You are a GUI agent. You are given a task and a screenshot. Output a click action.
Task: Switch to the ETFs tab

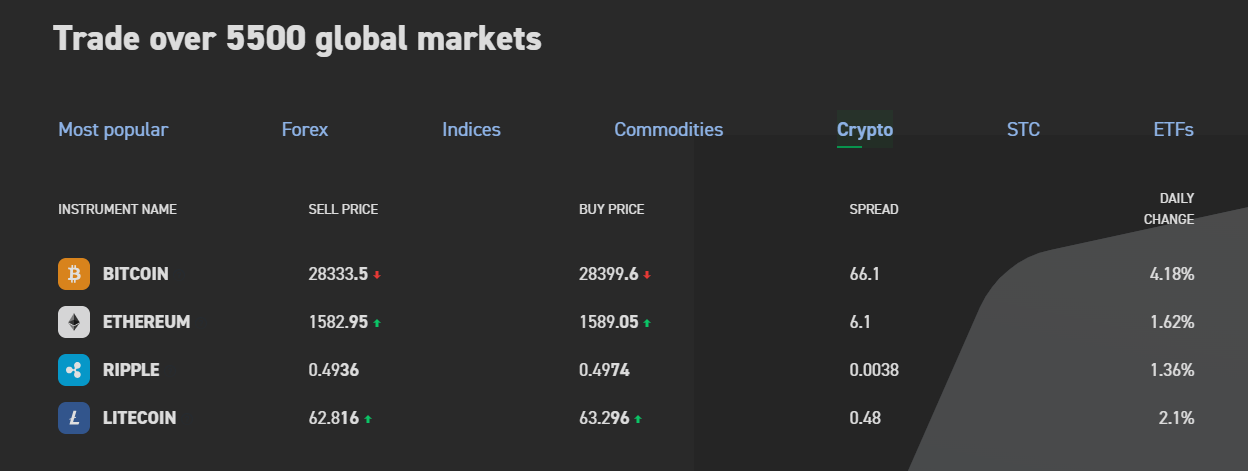[1173, 129]
